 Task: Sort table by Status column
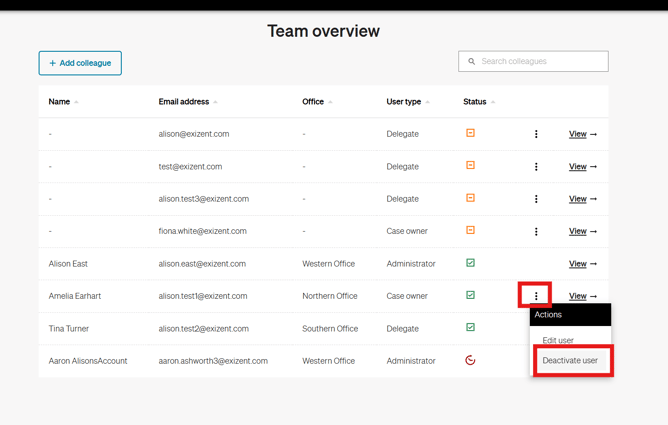coord(479,102)
